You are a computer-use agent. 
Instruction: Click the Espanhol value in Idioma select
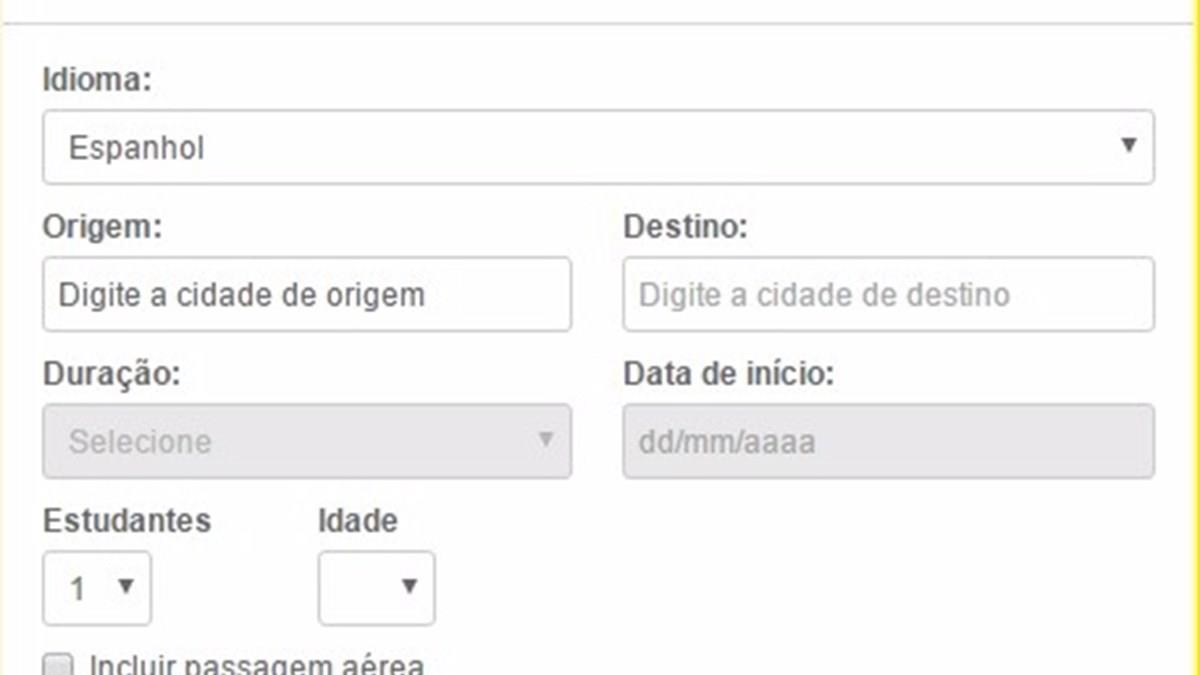(x=137, y=148)
